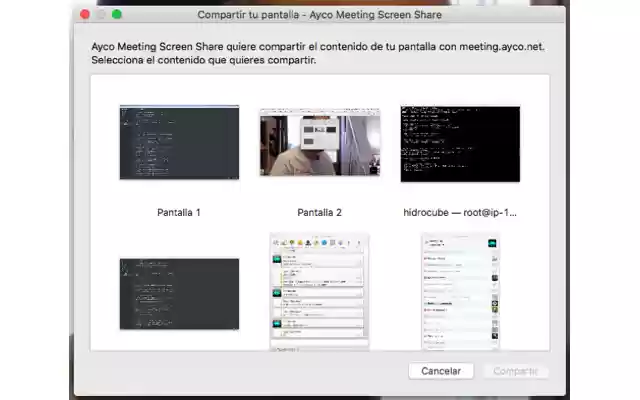Pick the chat list window thumbnail in bottom middle
Screen dimensions: 640x400
point(320,292)
